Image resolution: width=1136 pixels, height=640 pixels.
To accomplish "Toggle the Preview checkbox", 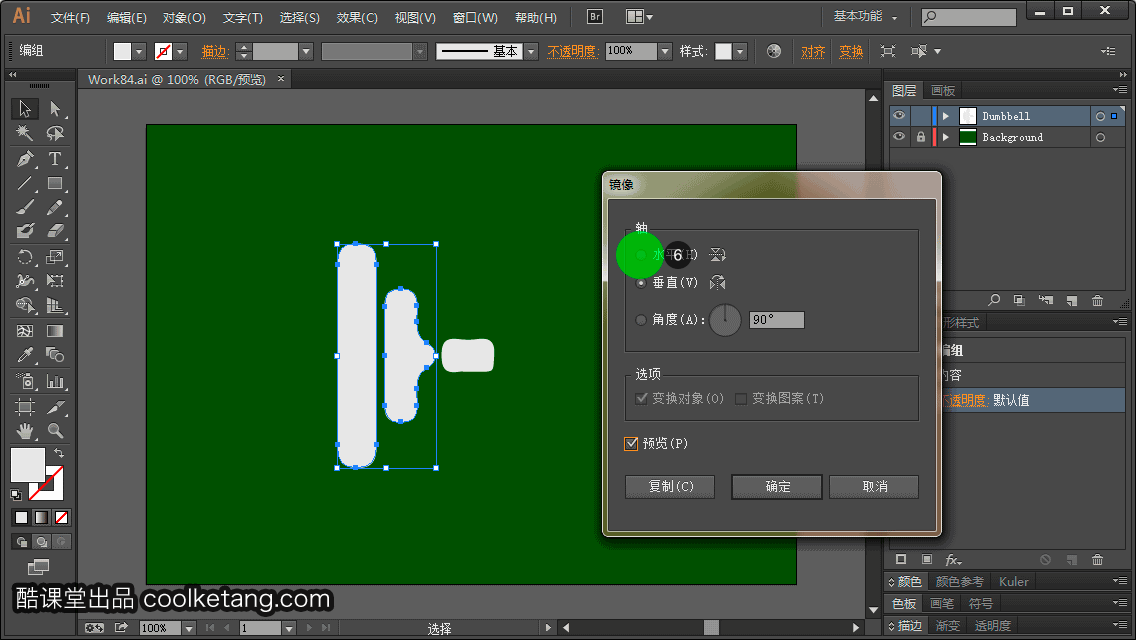I will (631, 444).
